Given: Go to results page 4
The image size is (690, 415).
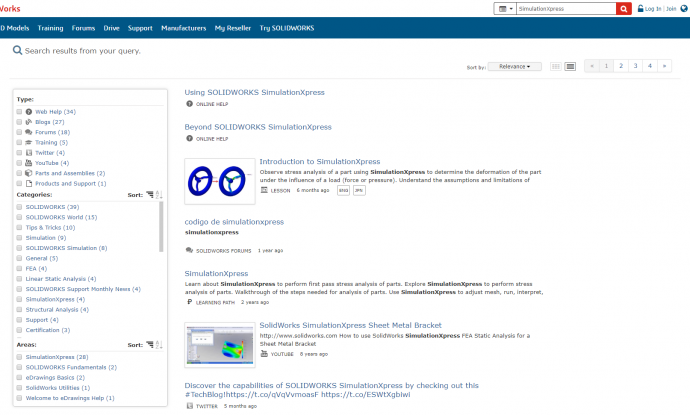Looking at the screenshot, I should point(650,66).
